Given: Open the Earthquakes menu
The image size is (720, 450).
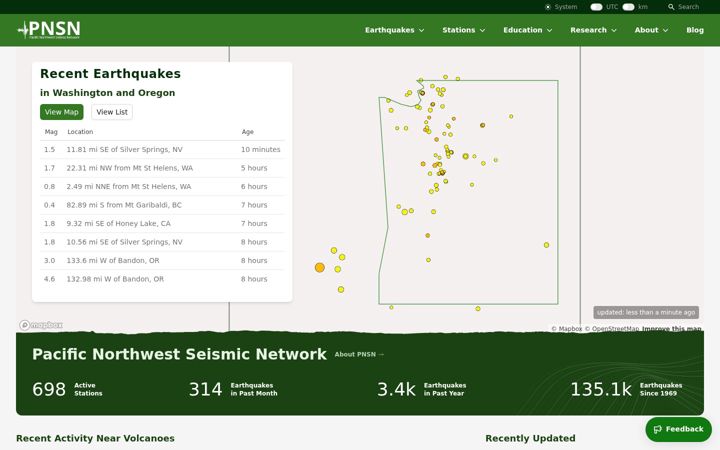Looking at the screenshot, I should click(x=394, y=30).
